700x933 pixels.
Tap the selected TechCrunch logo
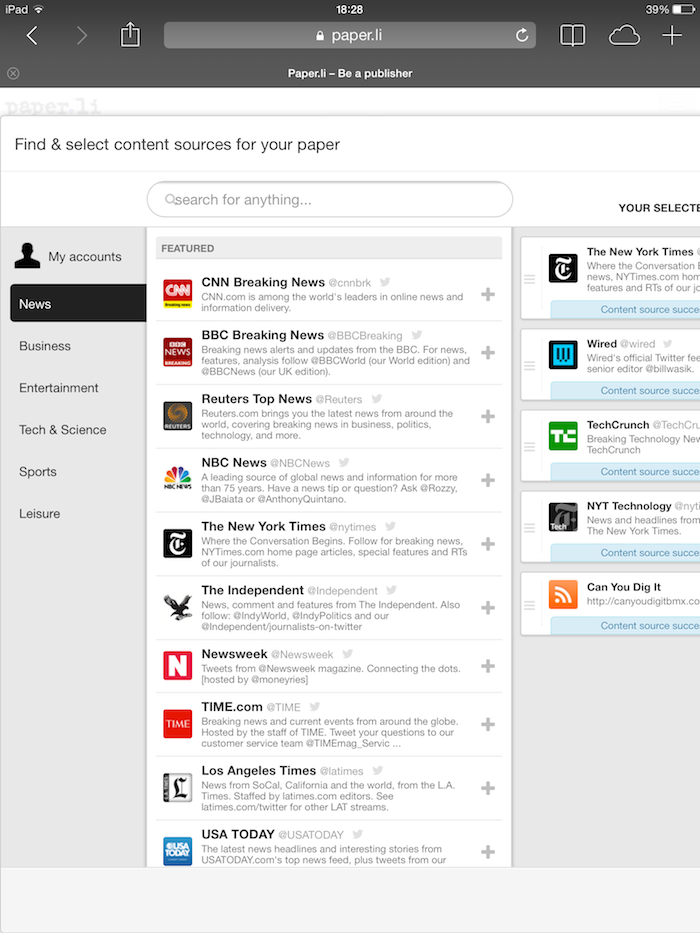coord(563,436)
